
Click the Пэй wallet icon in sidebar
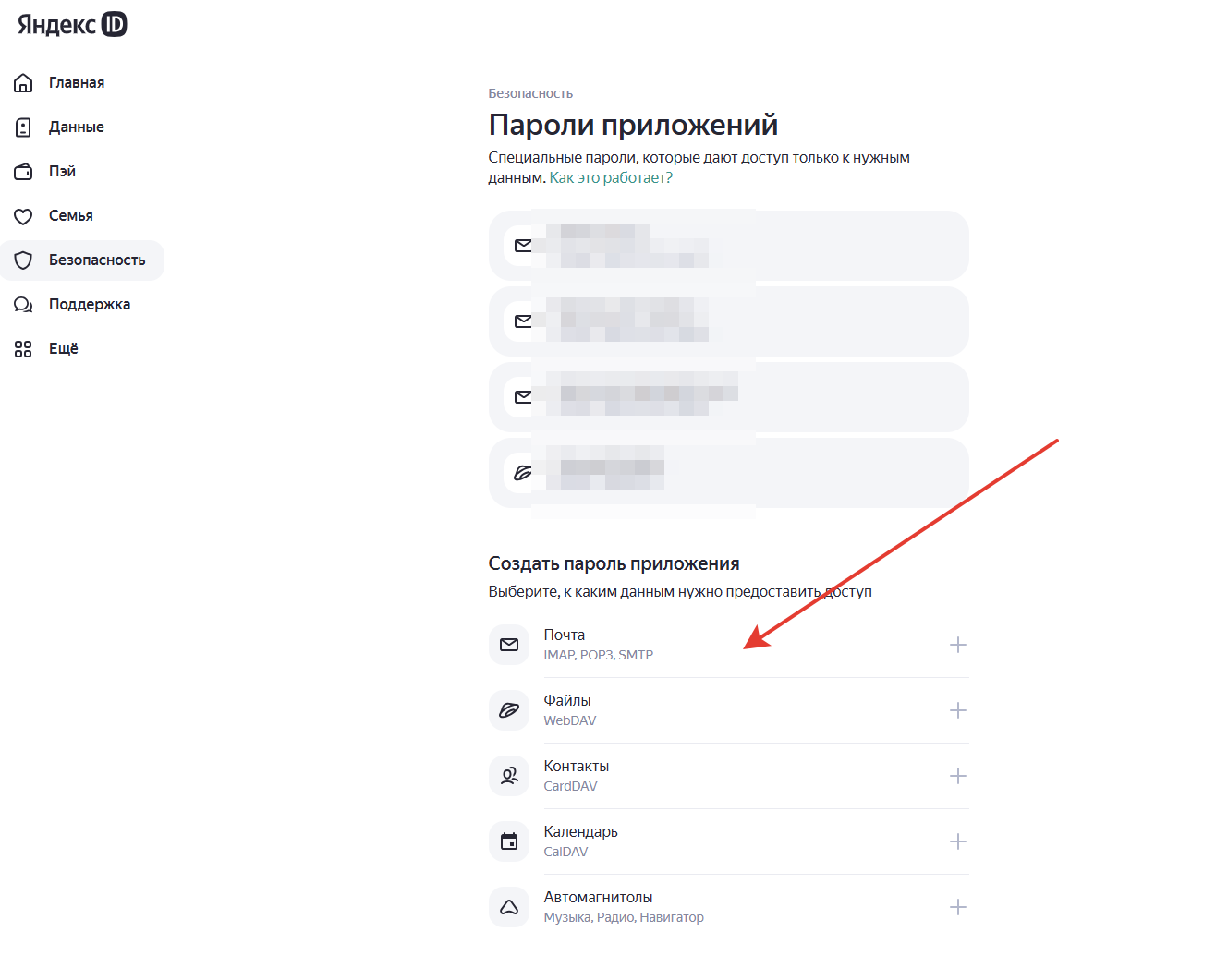(24, 172)
